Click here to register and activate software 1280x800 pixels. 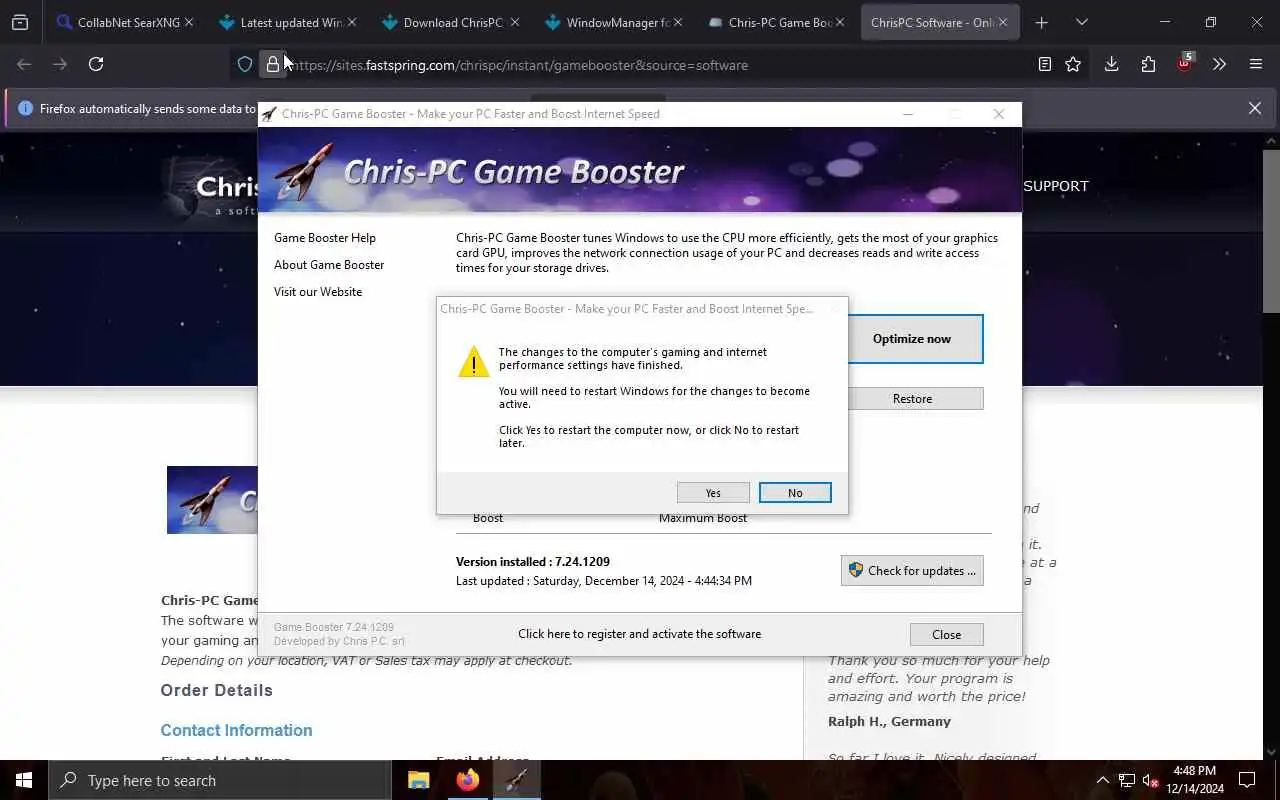click(x=639, y=634)
